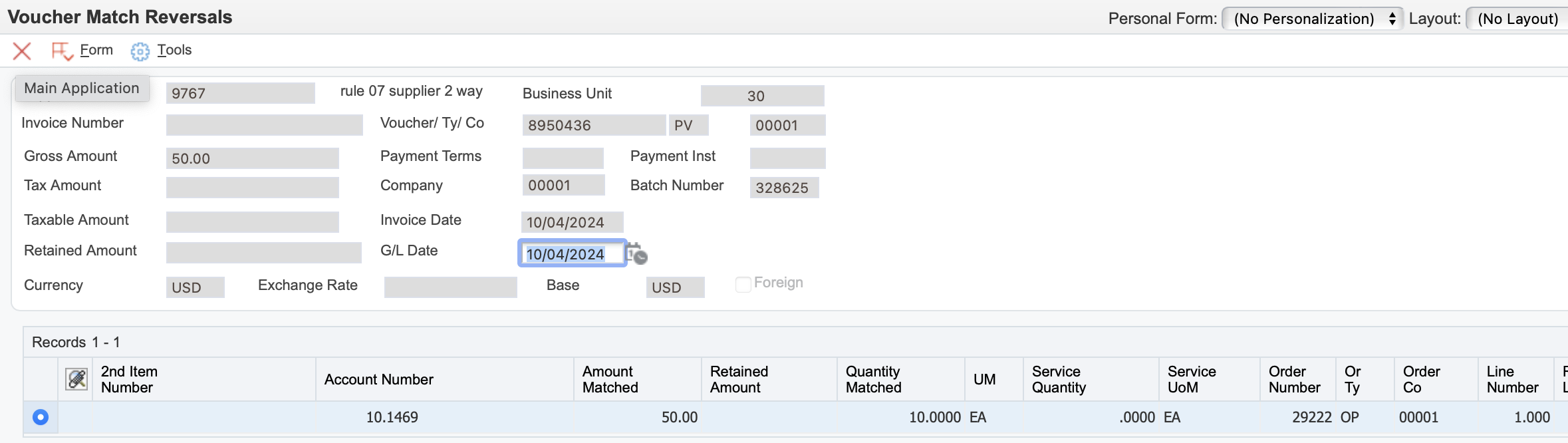This screenshot has height=443, width=1568.
Task: Open the Personal Form dropdown
Action: pyautogui.click(x=1312, y=19)
